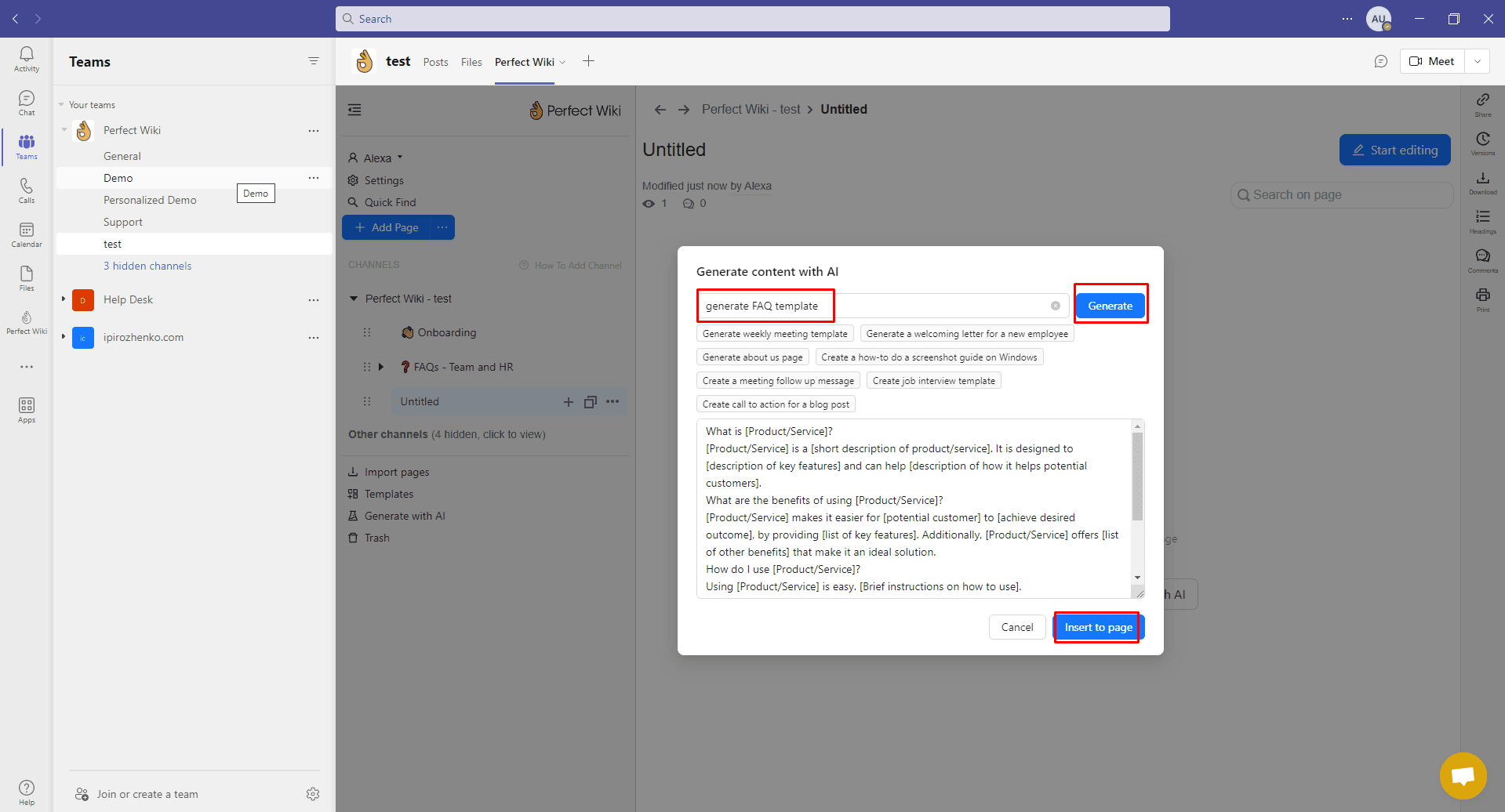
Task: Open the Trash
Action: coord(369,538)
